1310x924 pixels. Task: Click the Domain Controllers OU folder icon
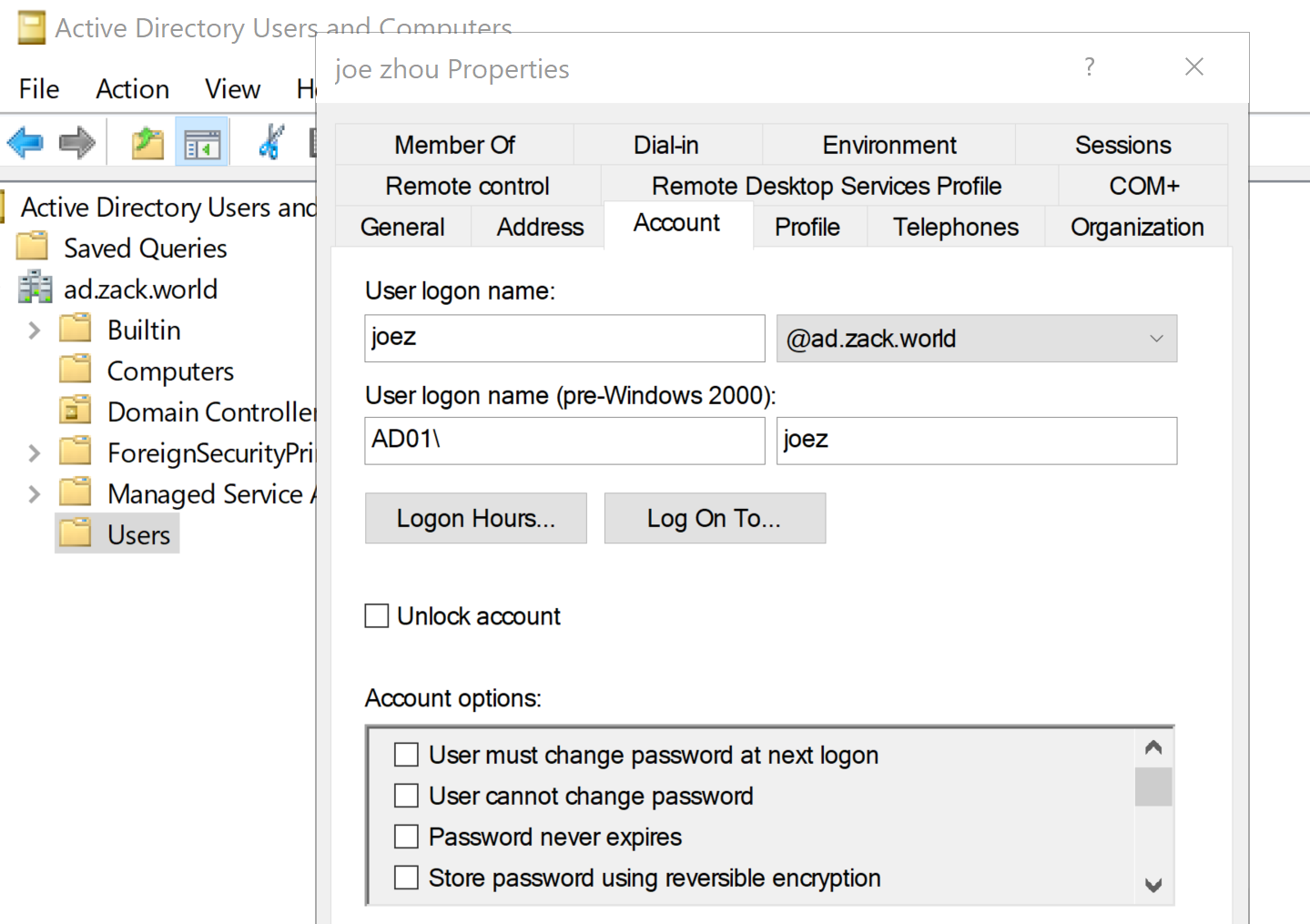pos(76,411)
